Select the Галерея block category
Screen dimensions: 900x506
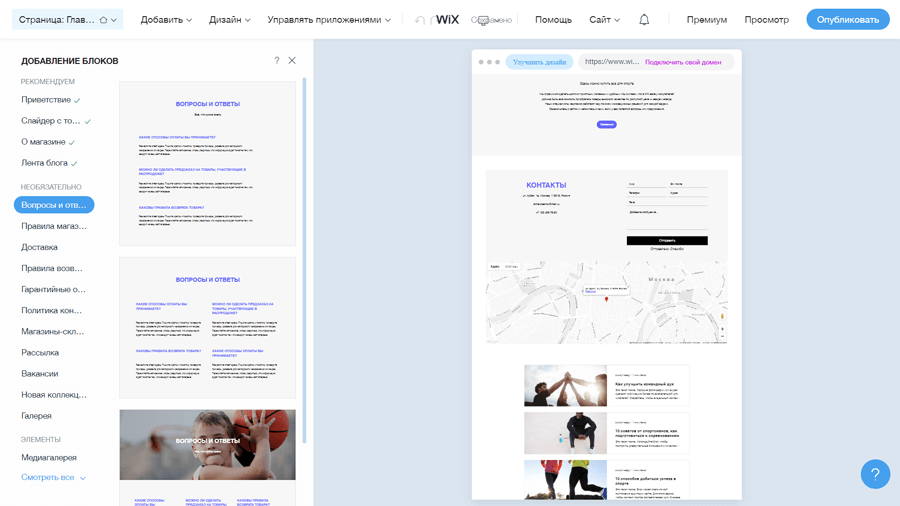37,416
